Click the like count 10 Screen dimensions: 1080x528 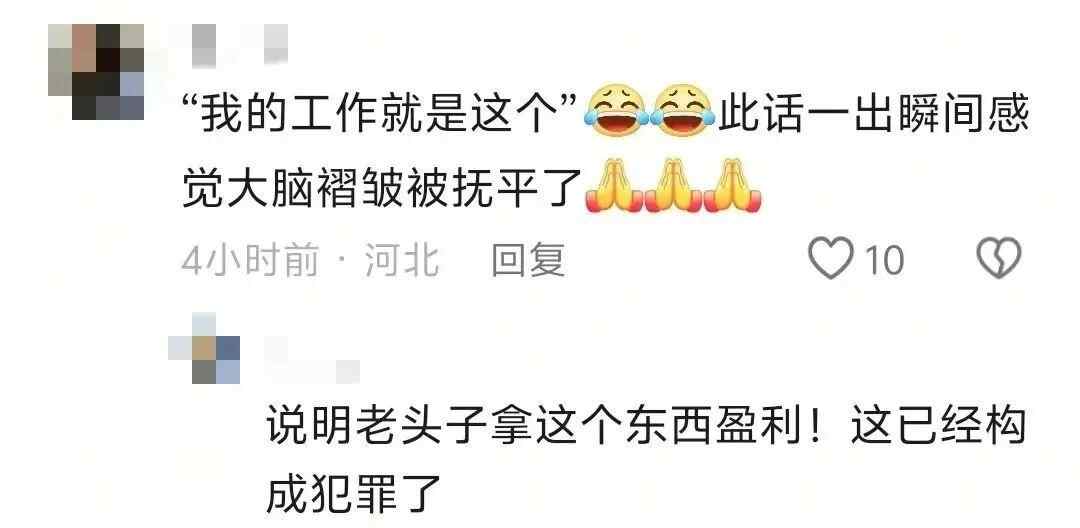click(884, 261)
